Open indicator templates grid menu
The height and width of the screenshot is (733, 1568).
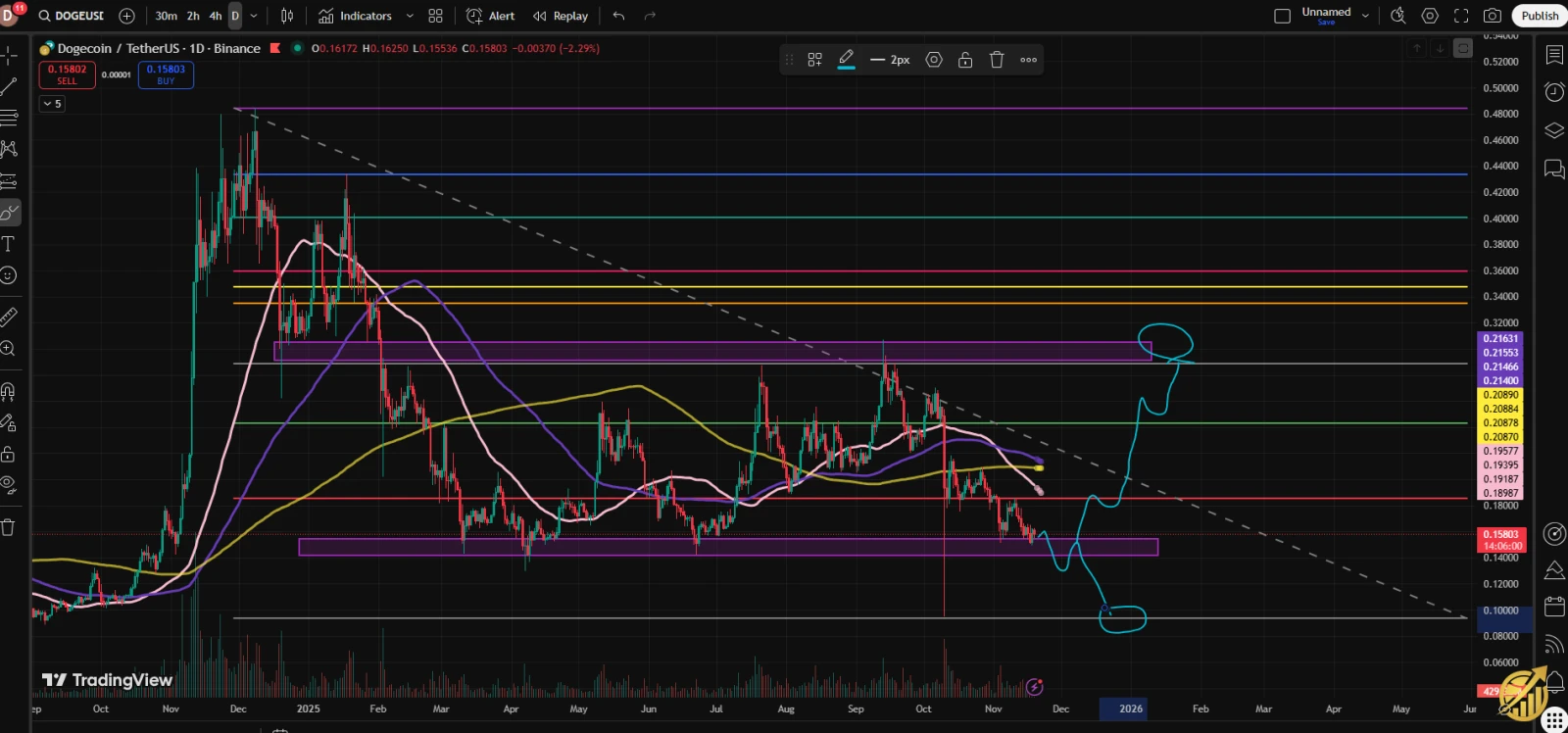[436, 16]
